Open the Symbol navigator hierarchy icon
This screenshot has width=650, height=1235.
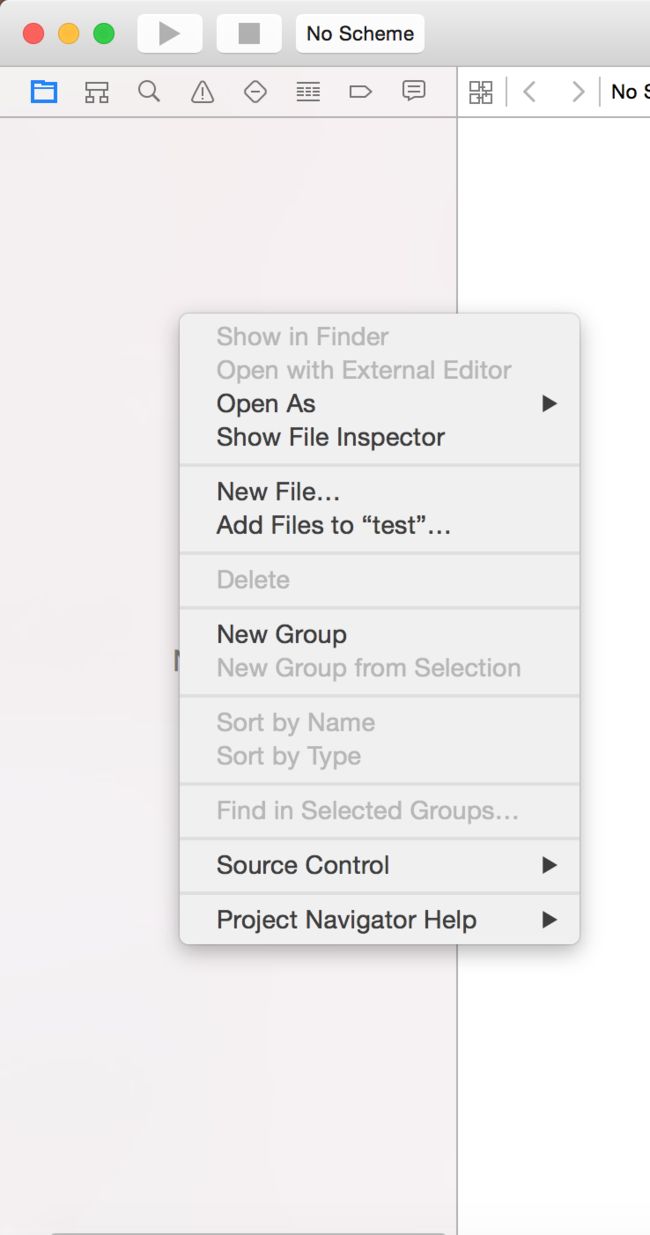(97, 92)
